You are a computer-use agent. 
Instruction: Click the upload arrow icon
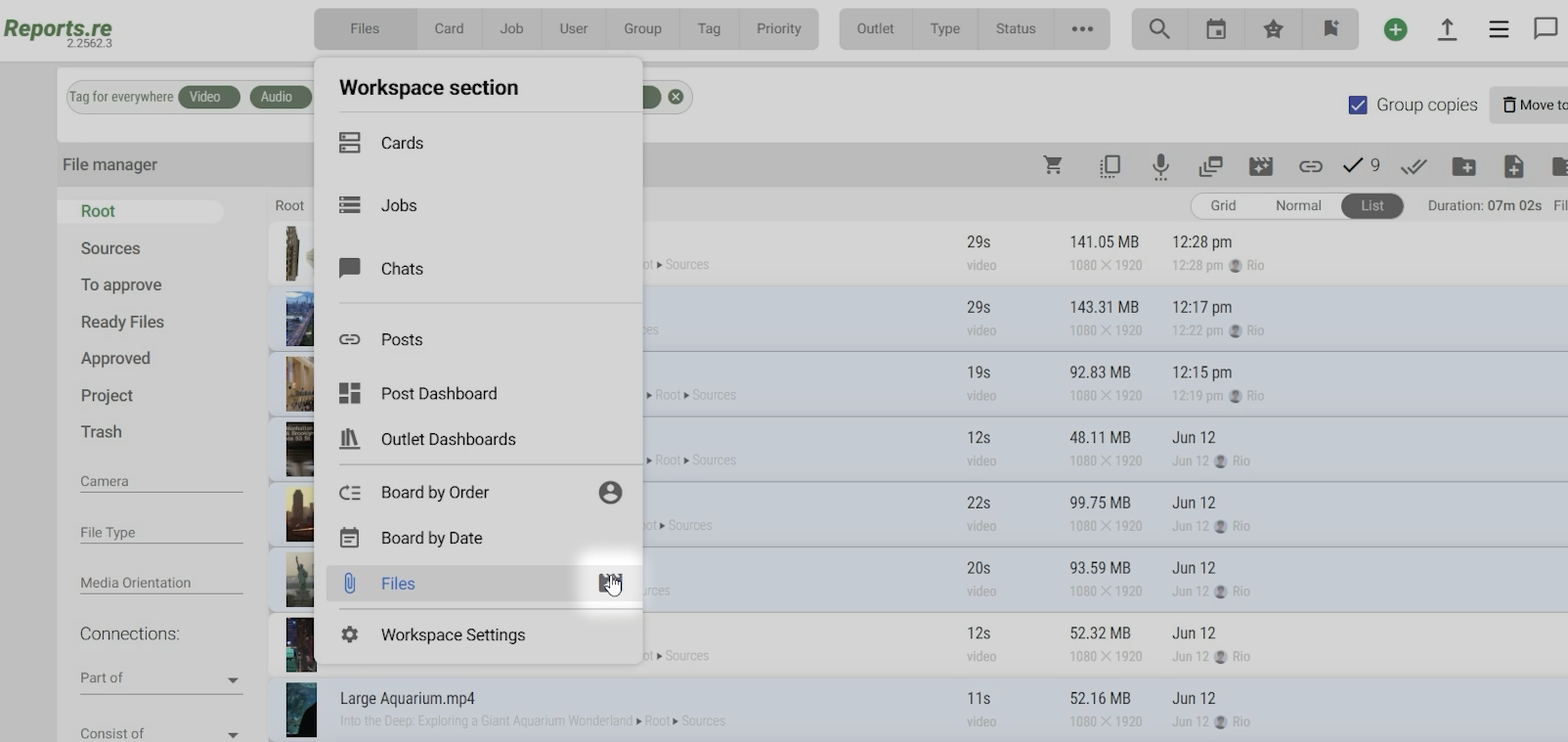[1447, 29]
